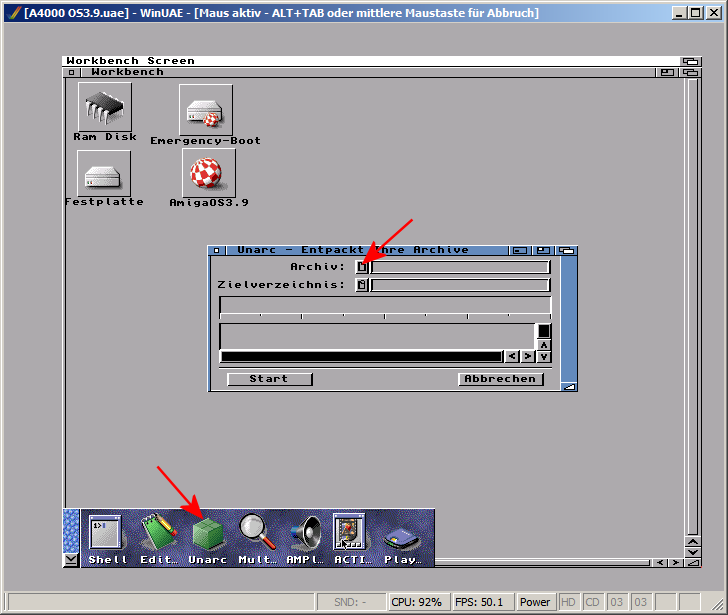Click down arrow of Unarc list scrollbar
The image size is (728, 615).
pos(544,356)
